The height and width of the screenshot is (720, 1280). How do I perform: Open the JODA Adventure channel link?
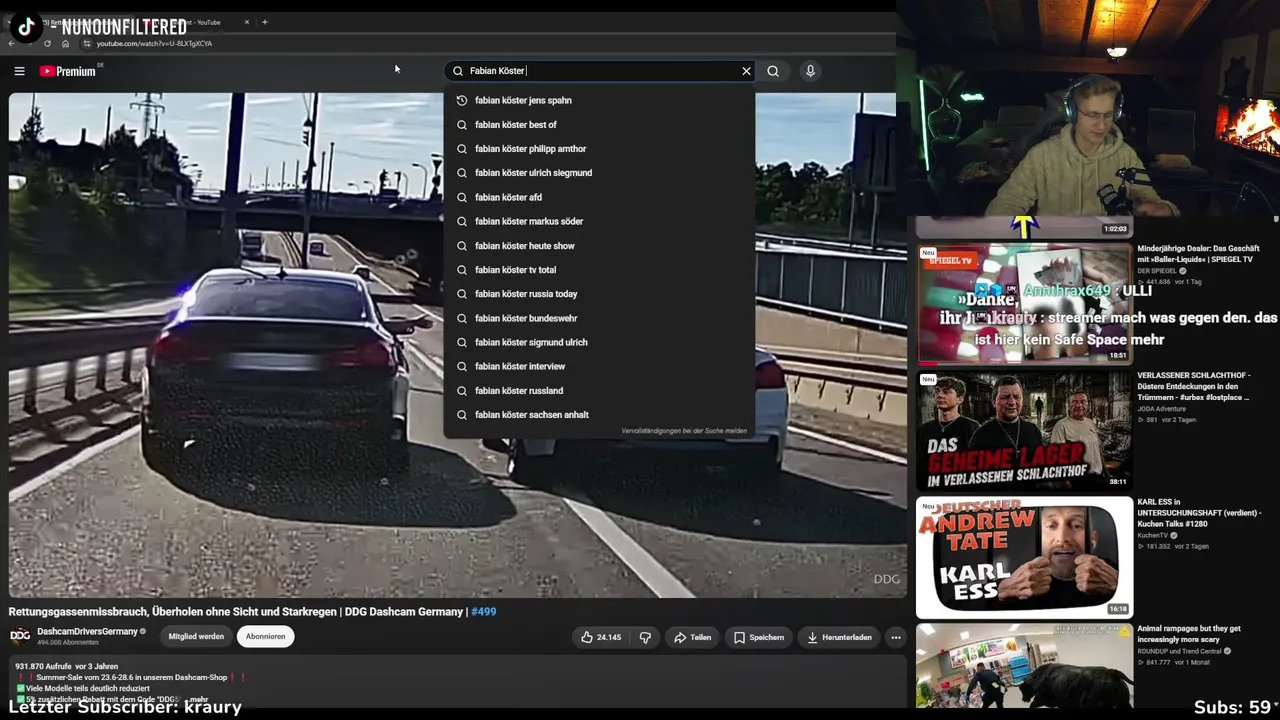coord(1161,409)
